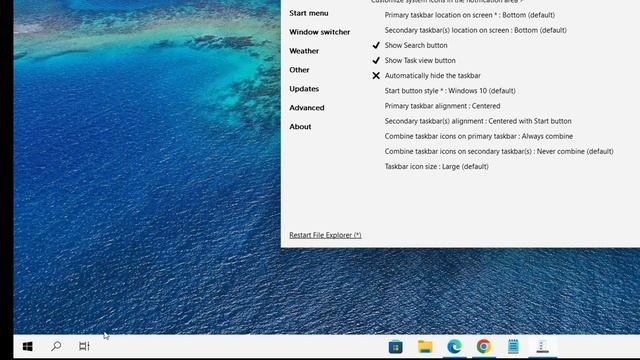Image resolution: width=640 pixels, height=360 pixels.
Task: Change Start button style setting
Action: (x=450, y=91)
